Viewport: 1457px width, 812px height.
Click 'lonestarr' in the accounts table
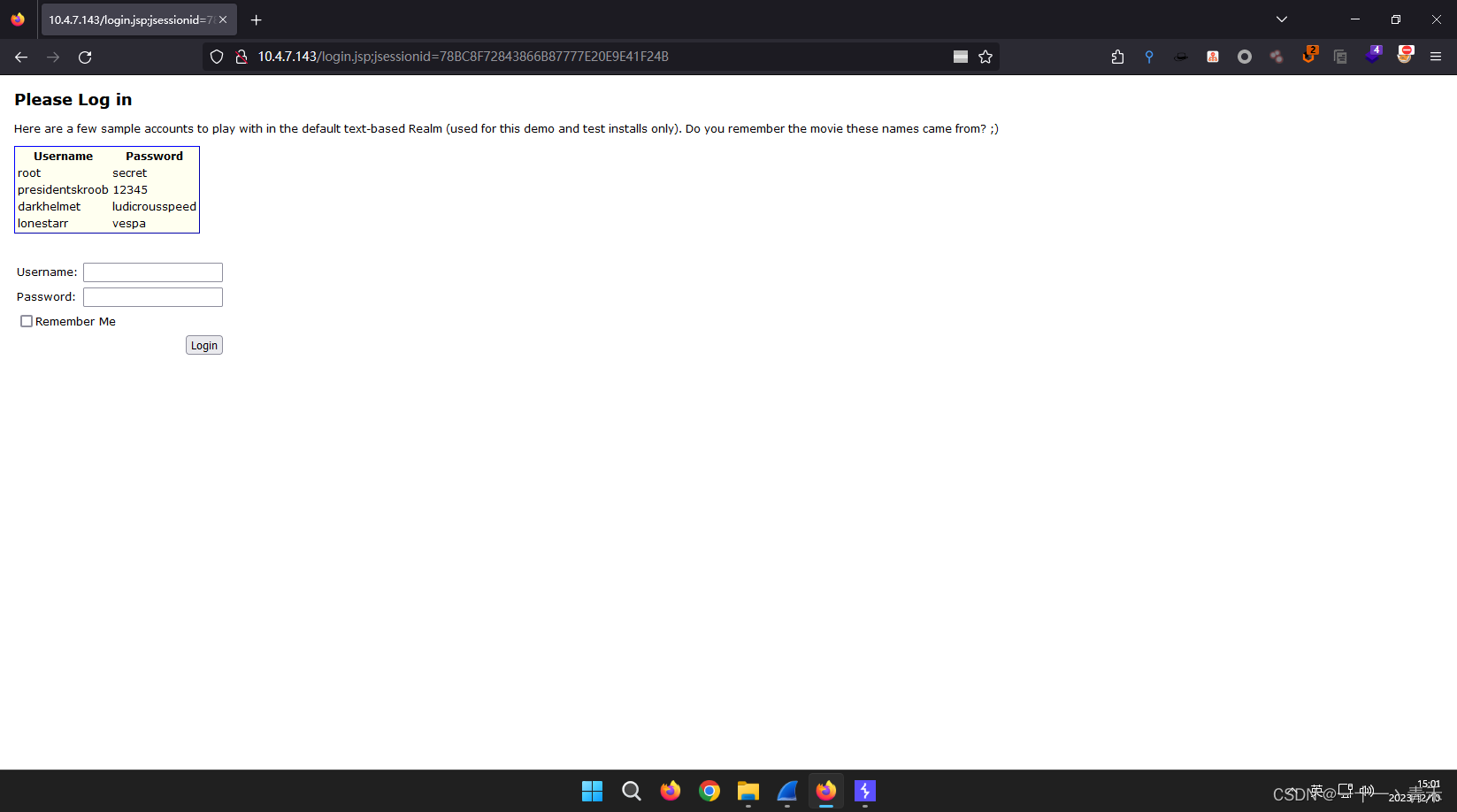coord(42,224)
